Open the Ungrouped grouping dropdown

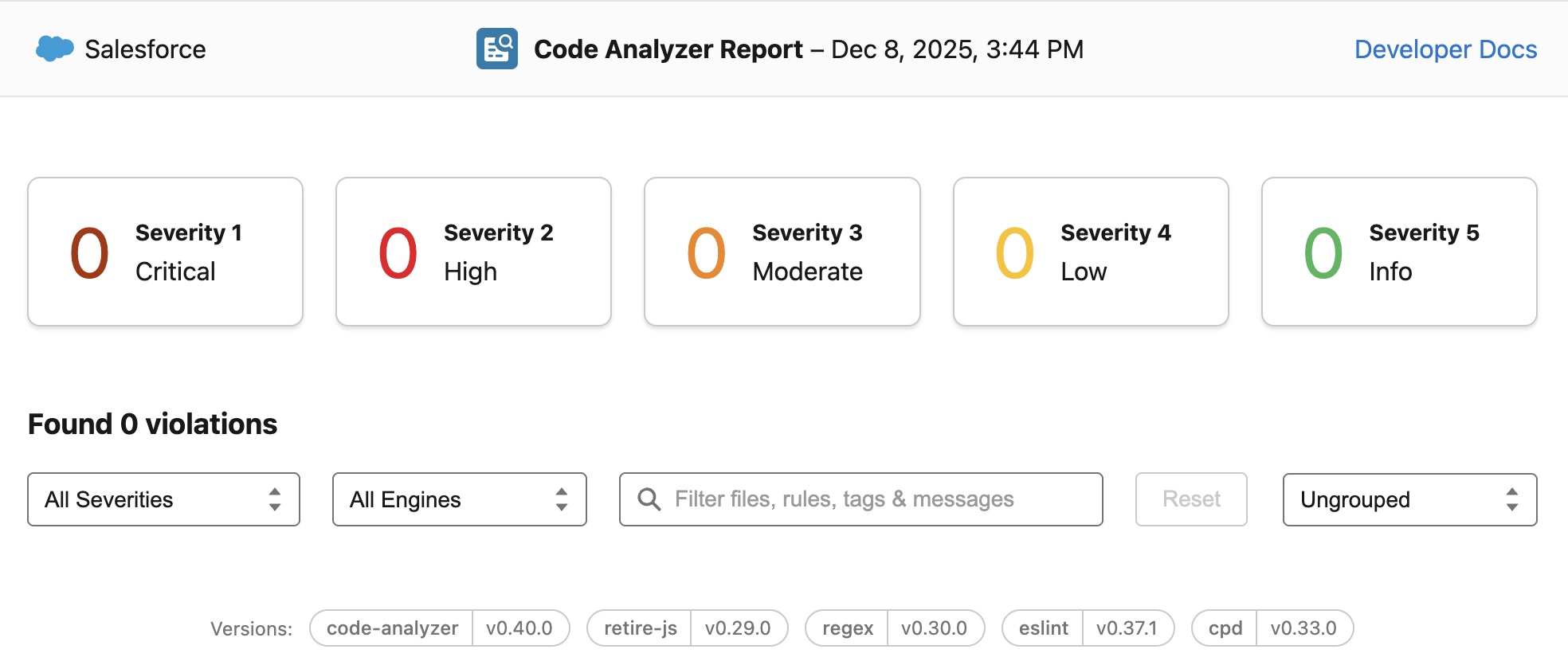pyautogui.click(x=1409, y=499)
